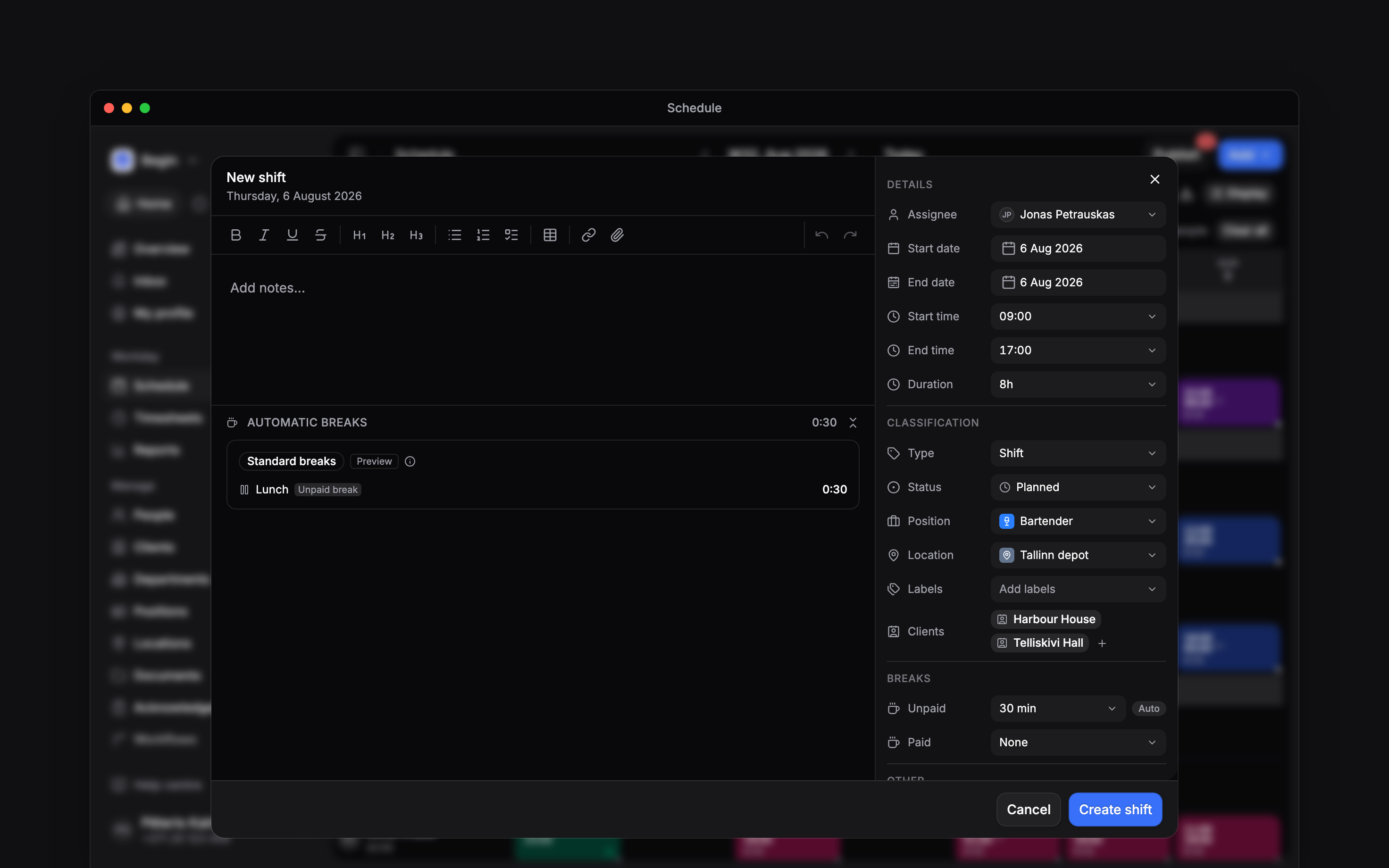Toggle underline formatting in notes toolbar

(x=292, y=235)
